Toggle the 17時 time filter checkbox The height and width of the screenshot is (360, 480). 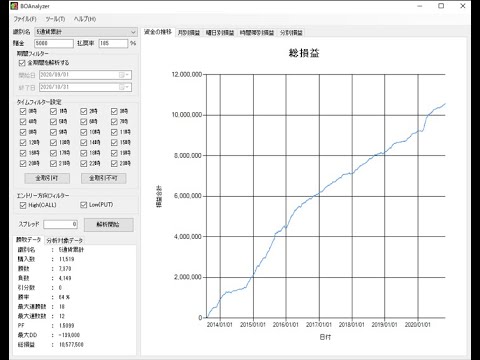(x=53, y=153)
